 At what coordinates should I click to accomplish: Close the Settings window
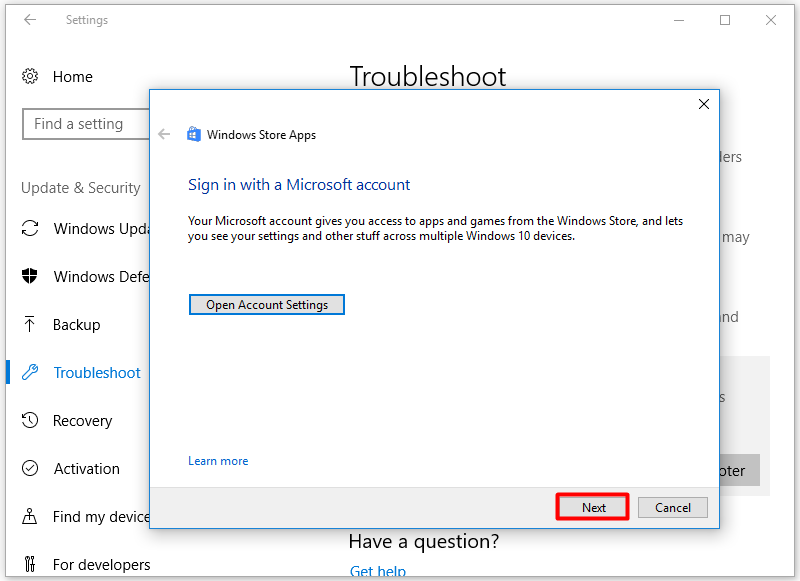tap(770, 20)
